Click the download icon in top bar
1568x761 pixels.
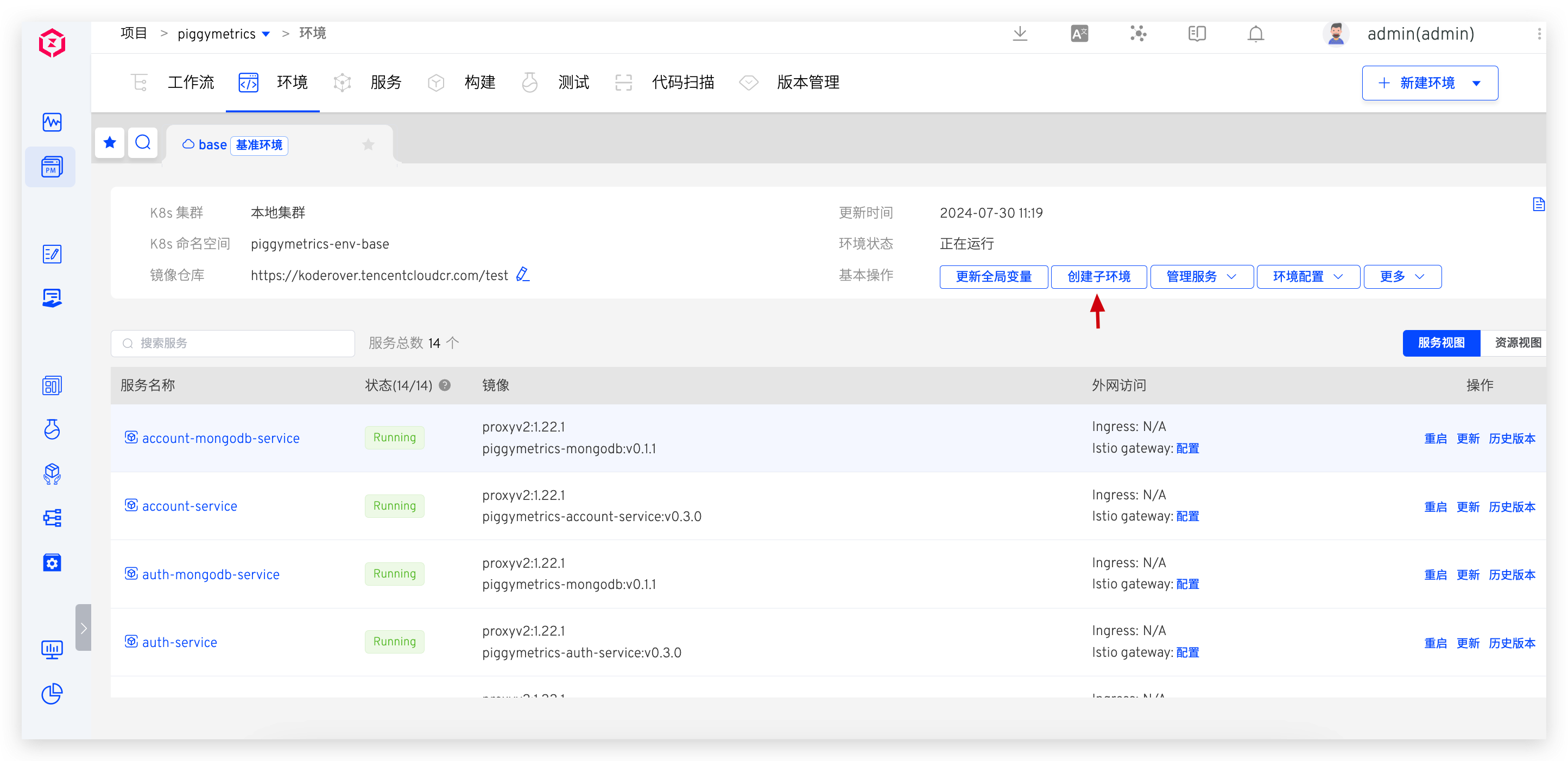coord(1020,34)
